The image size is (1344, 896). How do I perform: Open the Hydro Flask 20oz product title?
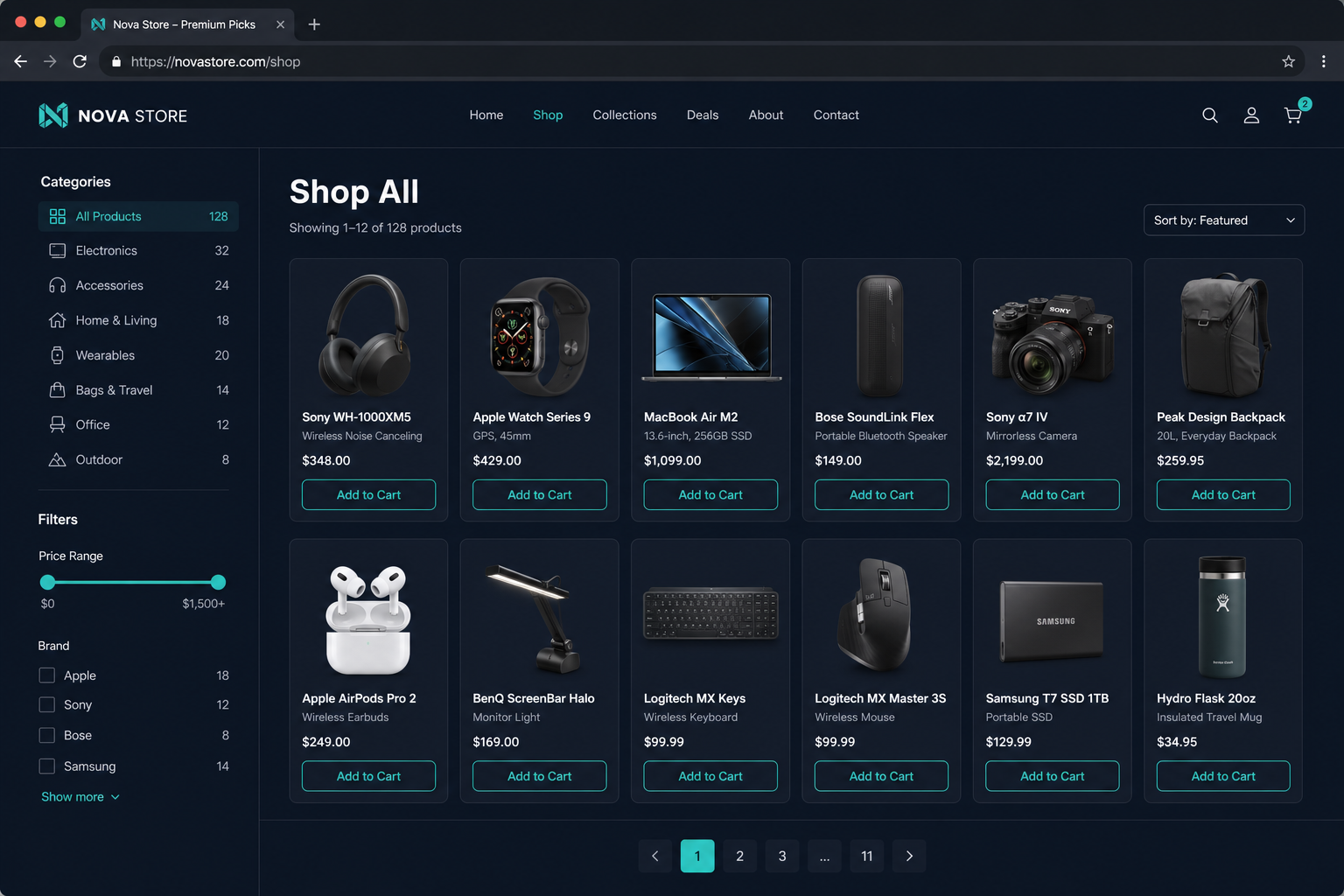tap(1206, 698)
